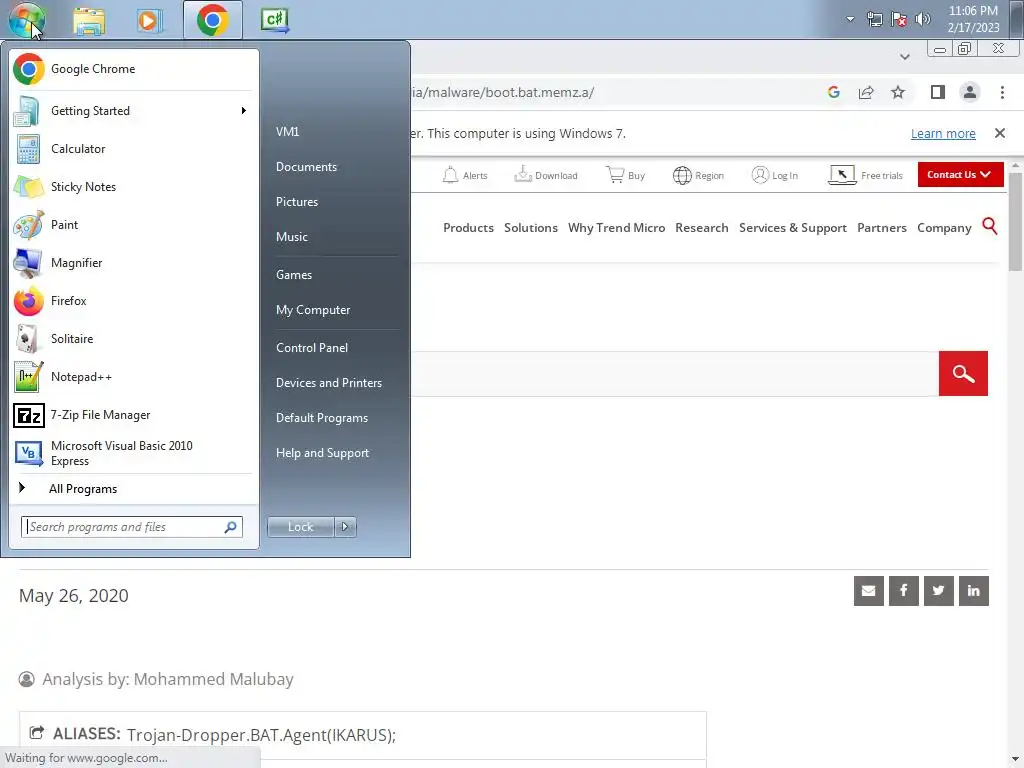Click the Lock button
The image size is (1024, 768).
300,527
